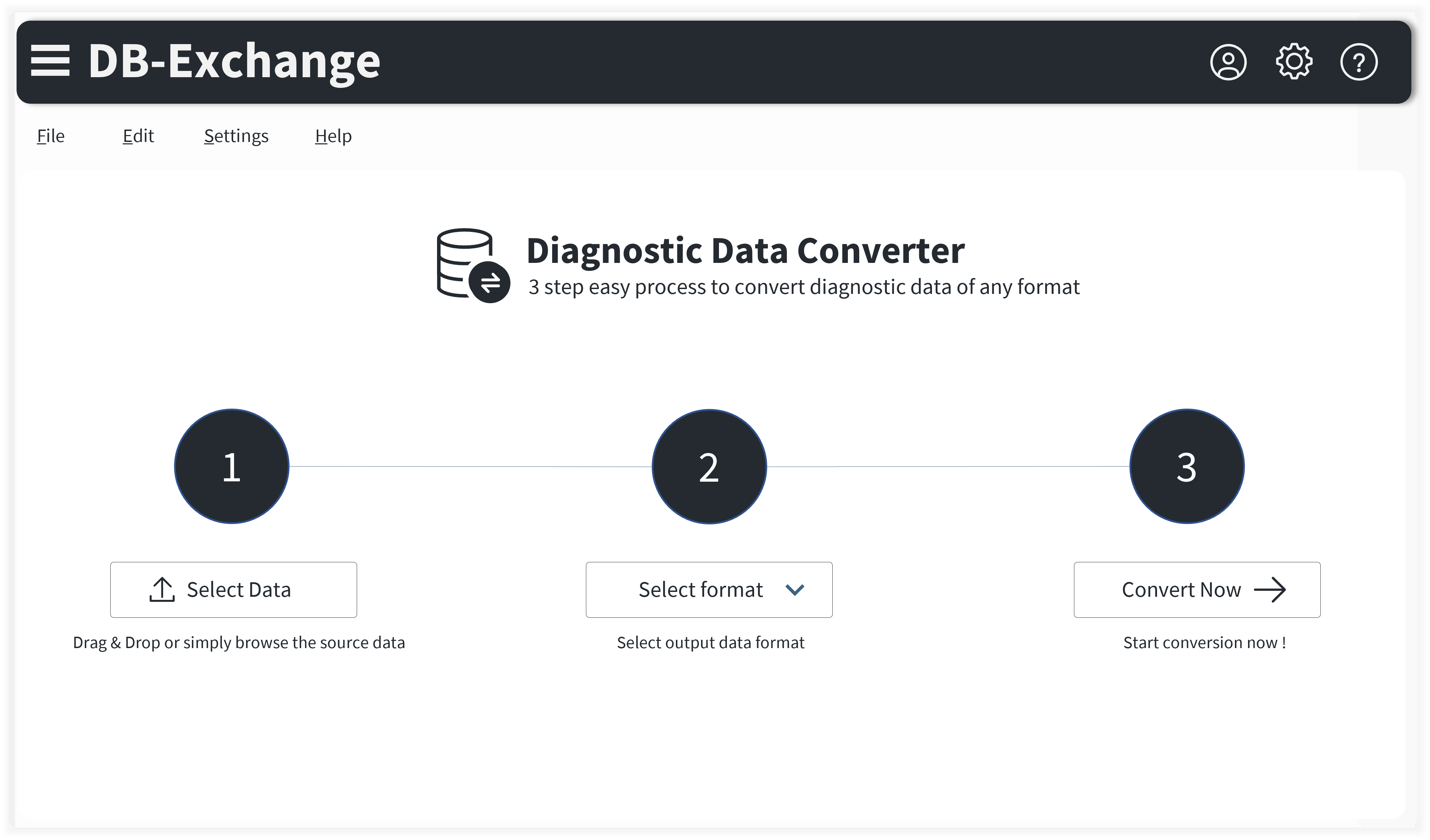Open the settings gear icon

tap(1294, 61)
